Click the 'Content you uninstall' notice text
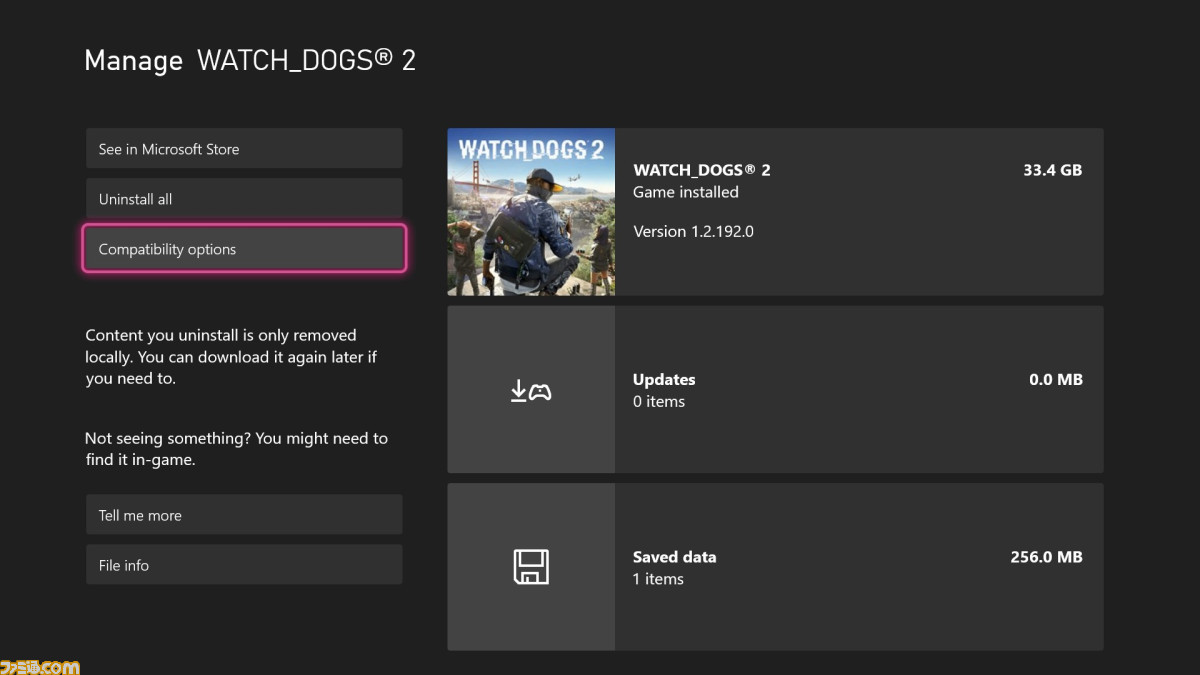This screenshot has width=1200, height=675. pos(231,357)
